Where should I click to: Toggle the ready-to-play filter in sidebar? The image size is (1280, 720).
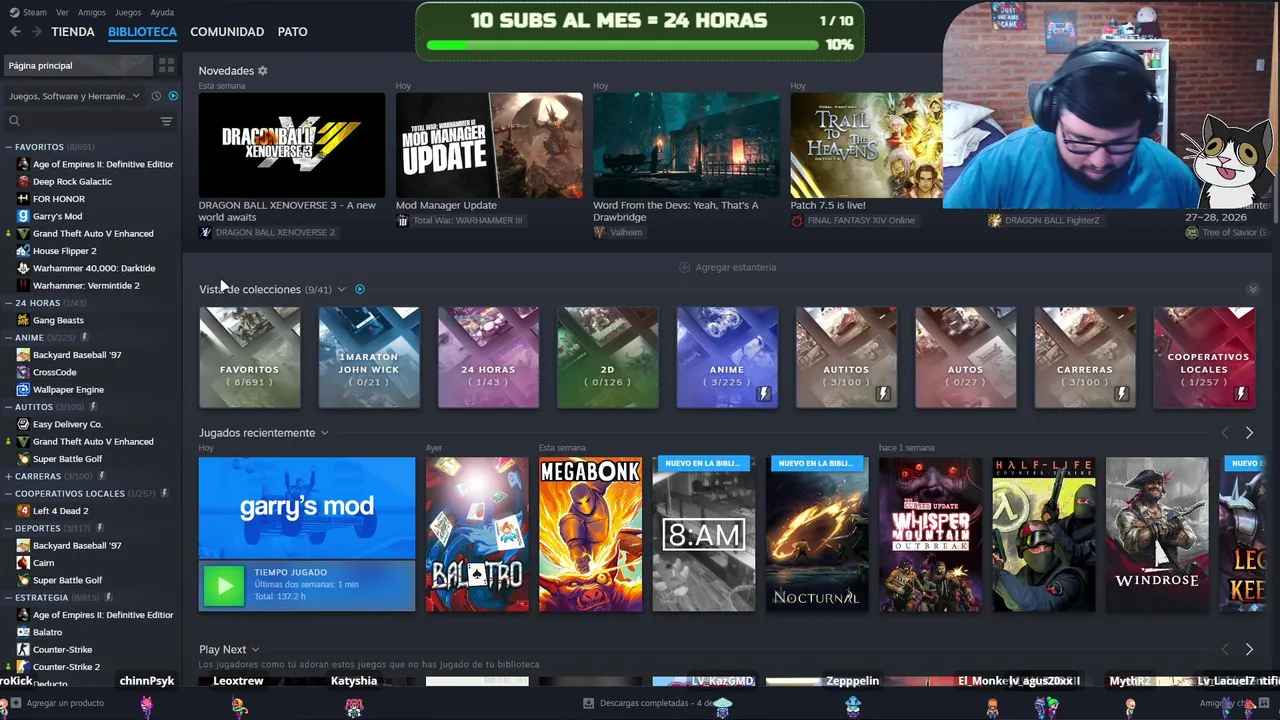173,96
